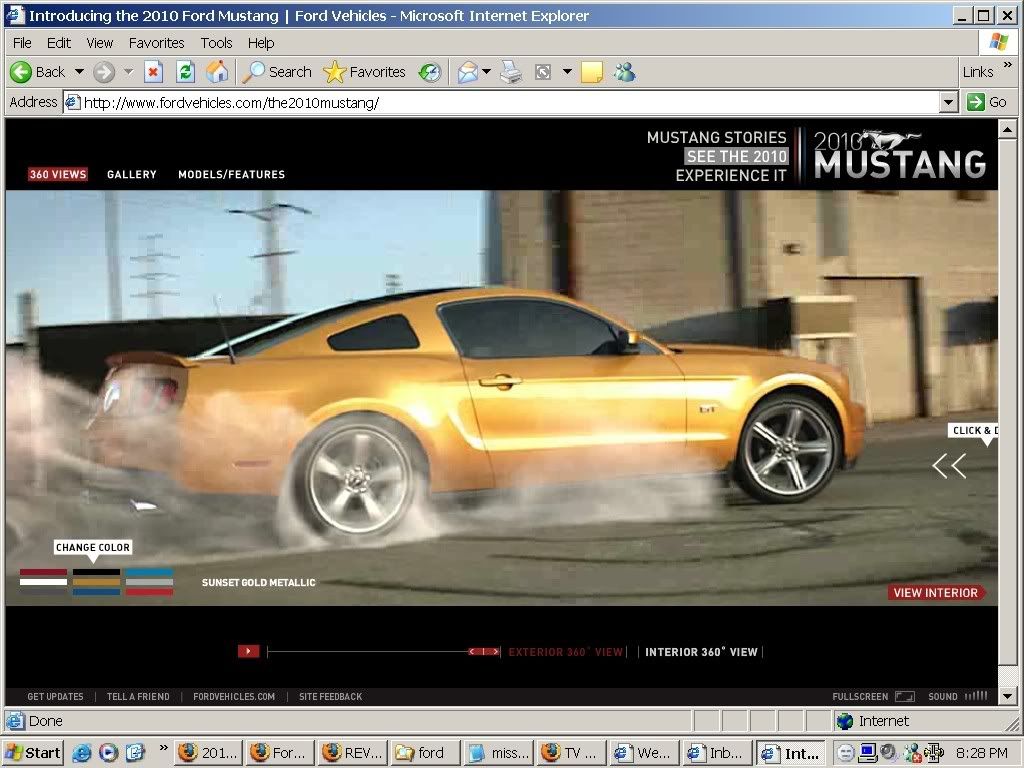Print the page with the printer icon
This screenshot has height=768, width=1024.
[511, 72]
